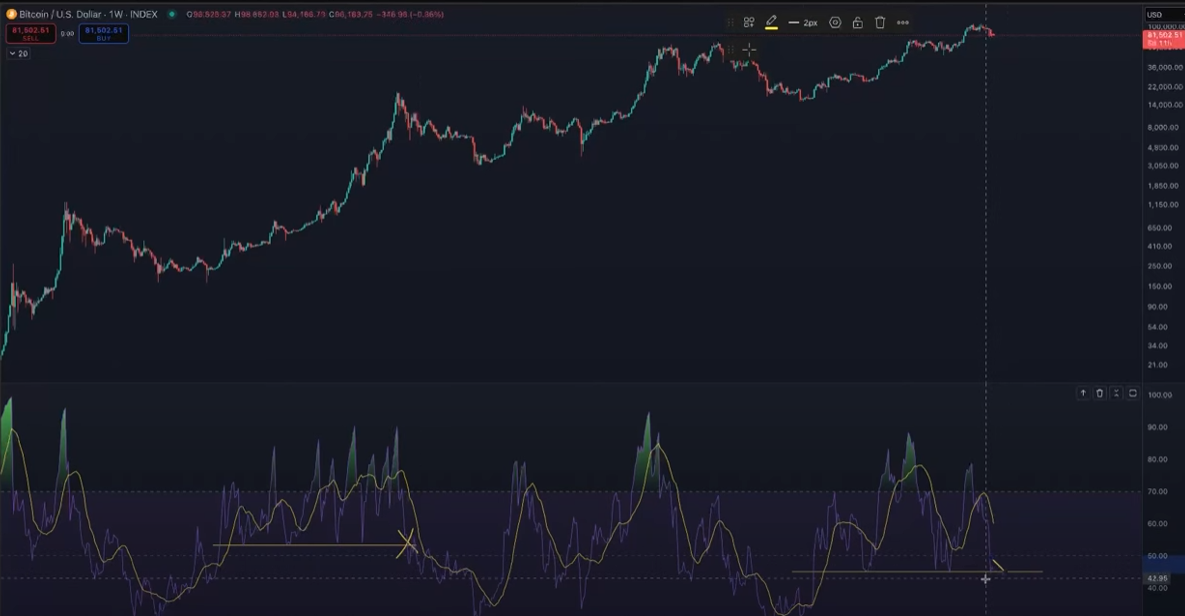Open drawing settings hexagon icon

(x=835, y=23)
